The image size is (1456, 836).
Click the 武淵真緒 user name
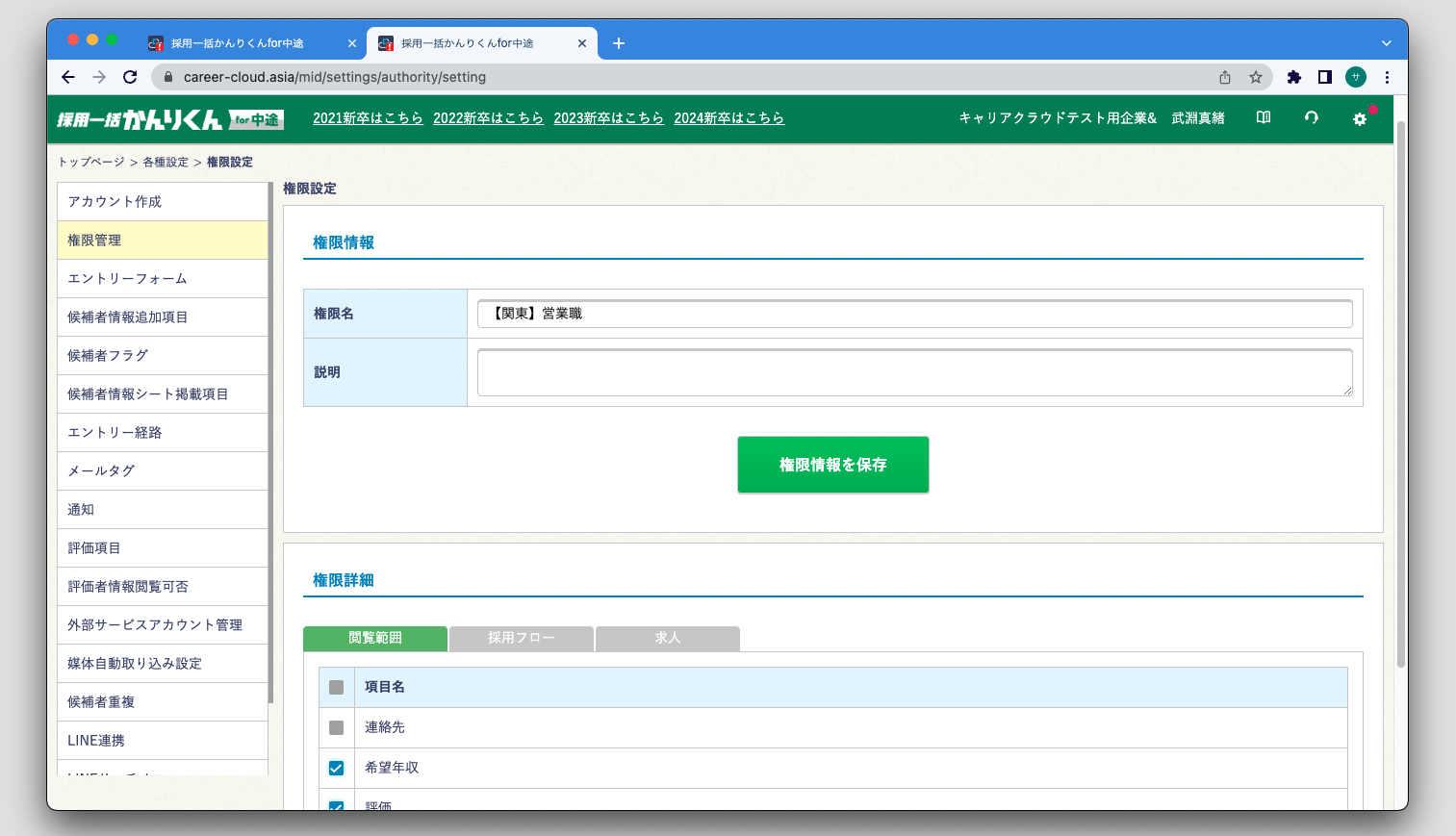pos(1198,118)
